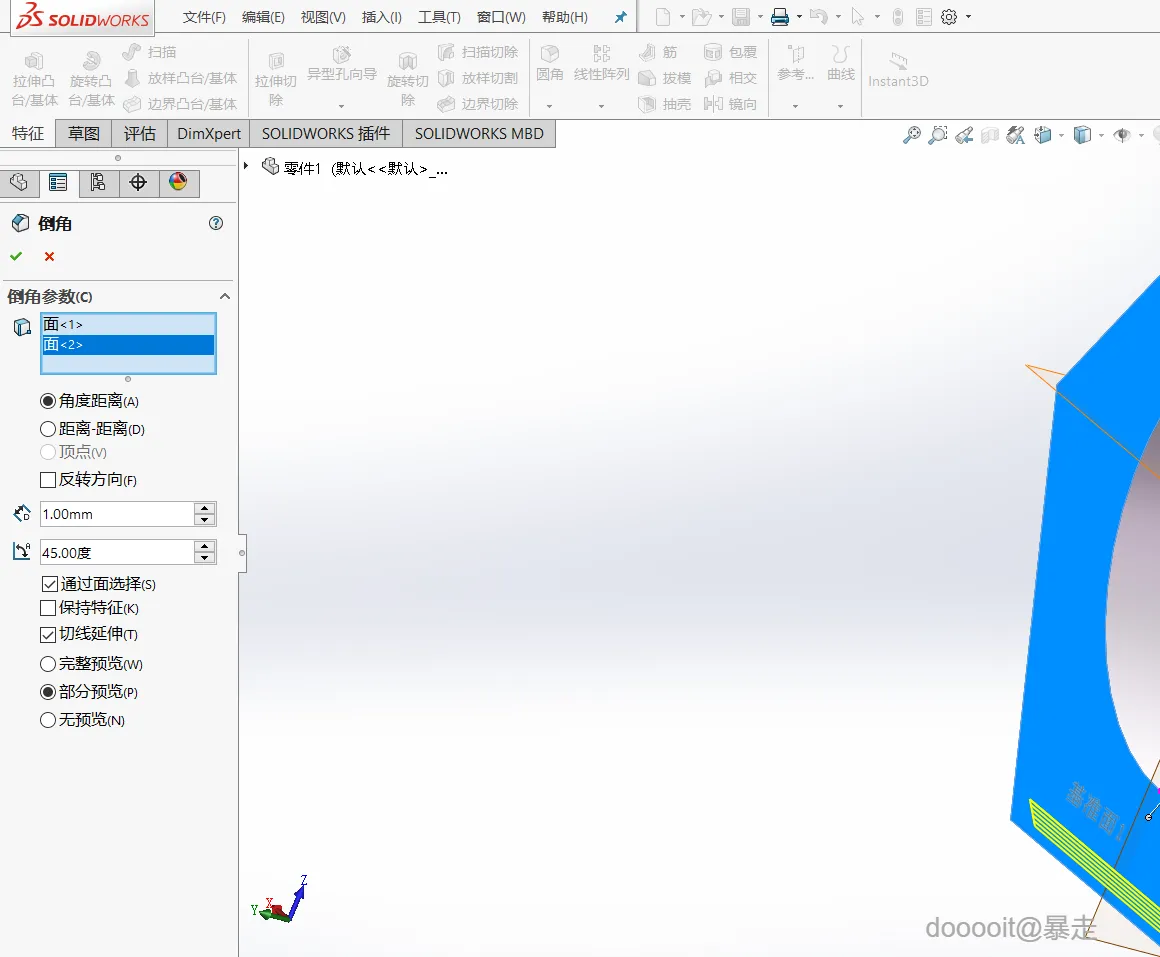Open the 插入(I) menu

pos(382,17)
